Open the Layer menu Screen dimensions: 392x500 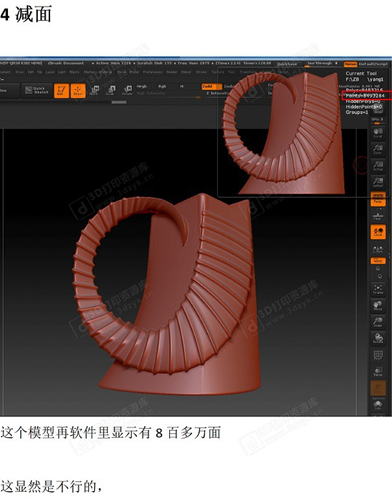tap(50, 72)
